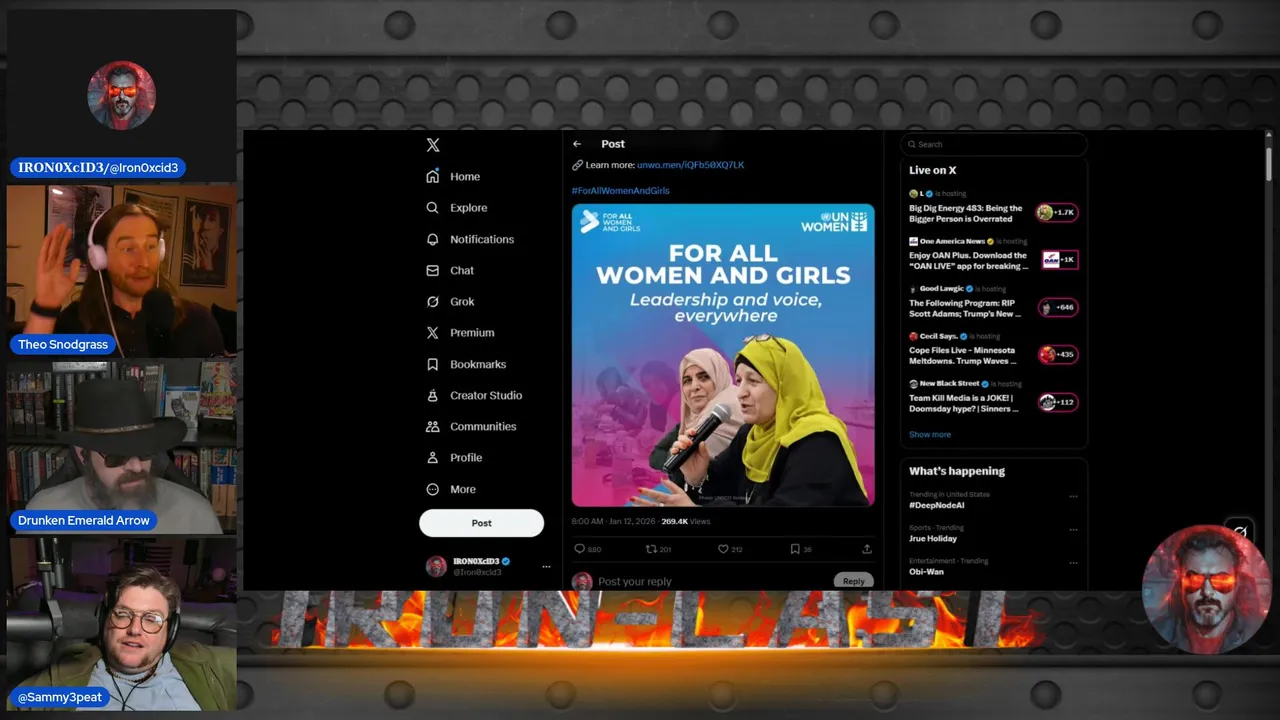
Task: Click the grey Reply button
Action: click(x=853, y=581)
